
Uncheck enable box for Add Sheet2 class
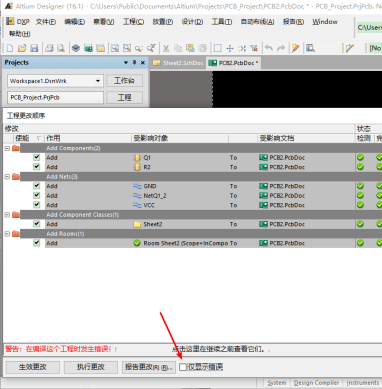coord(37,224)
